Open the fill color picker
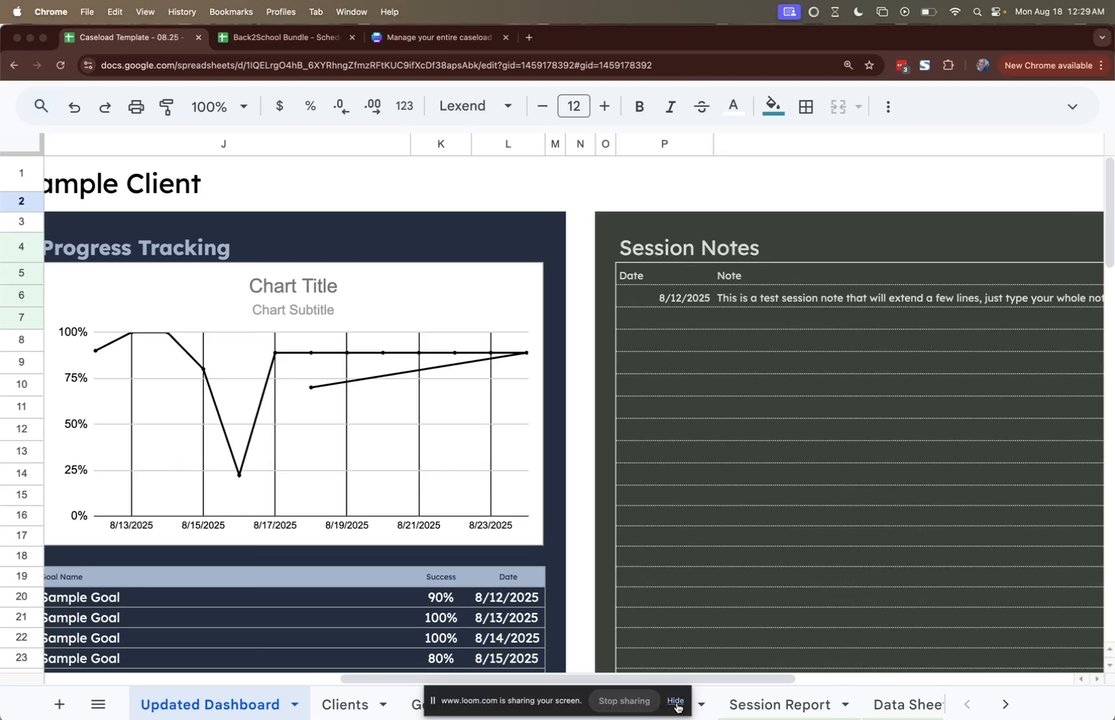The height and width of the screenshot is (720, 1115). click(x=773, y=107)
